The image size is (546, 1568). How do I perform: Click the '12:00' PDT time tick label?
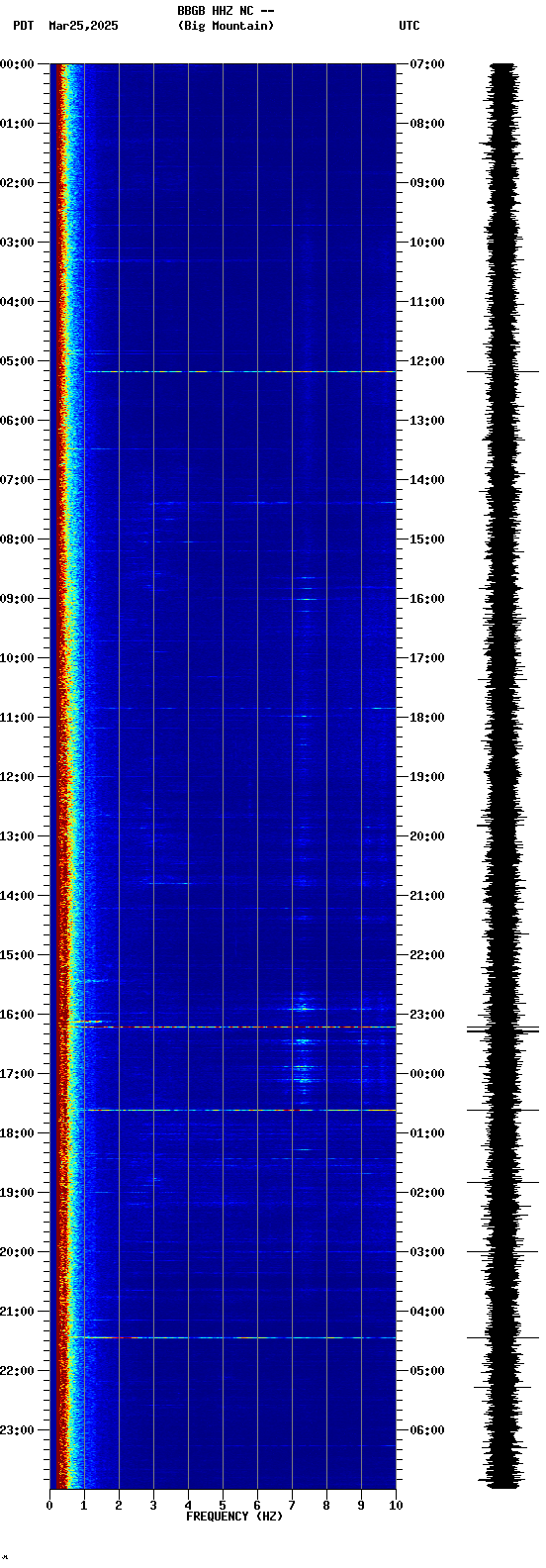[x=17, y=777]
